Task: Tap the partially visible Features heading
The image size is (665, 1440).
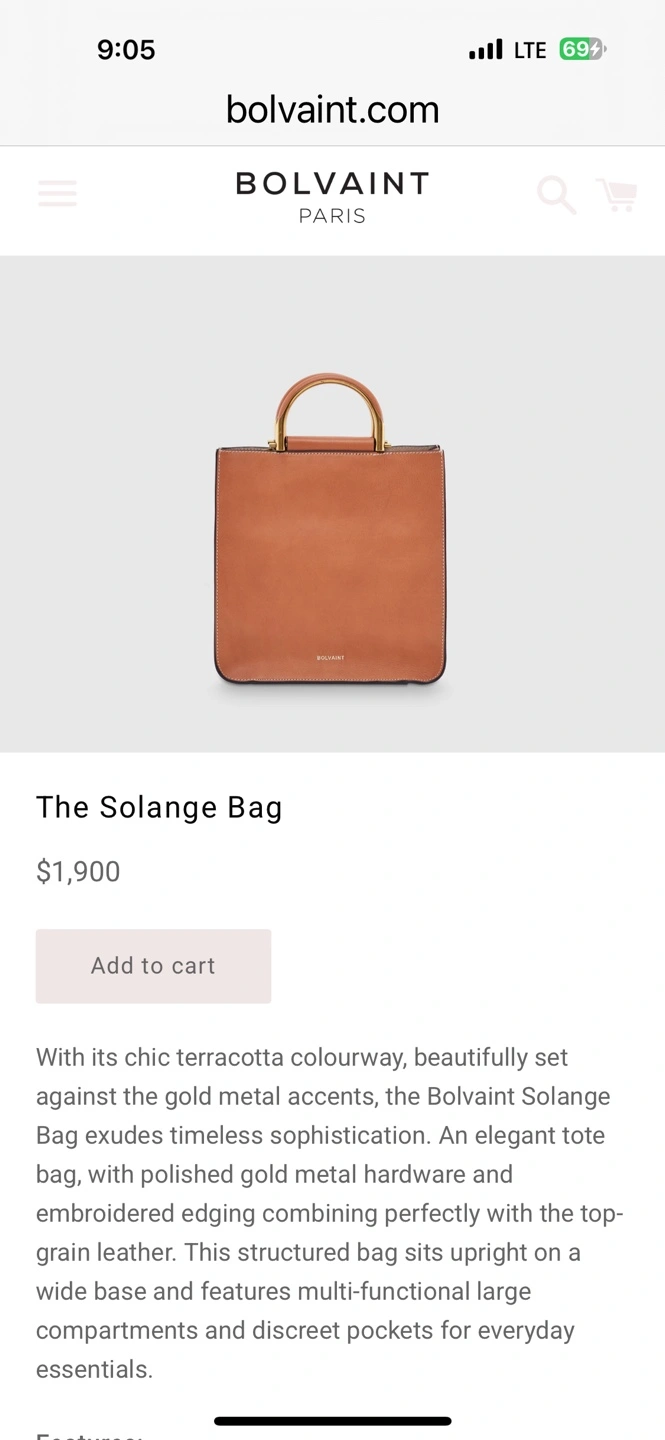Action: [89, 1434]
